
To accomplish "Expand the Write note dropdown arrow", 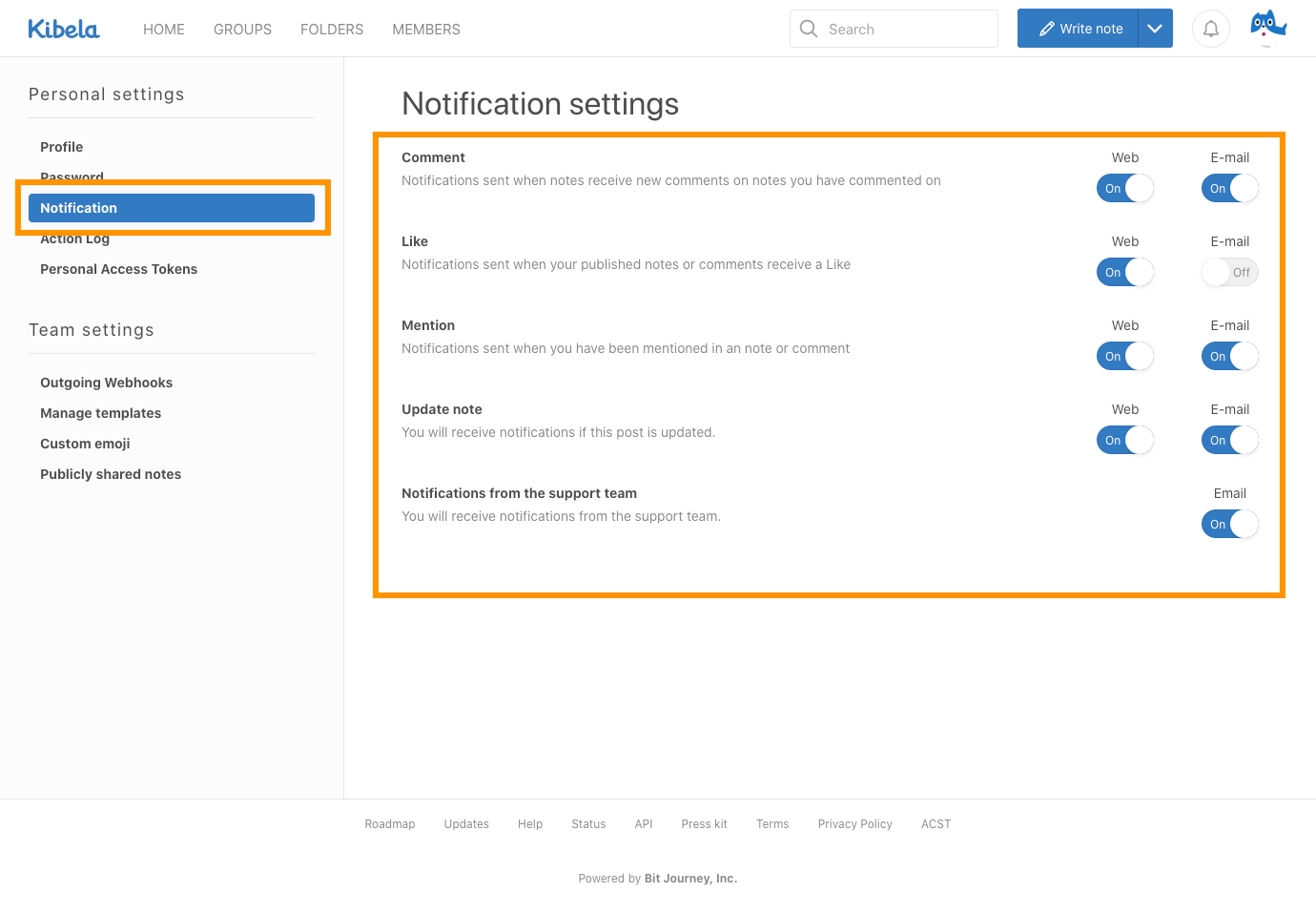I will pyautogui.click(x=1155, y=29).
